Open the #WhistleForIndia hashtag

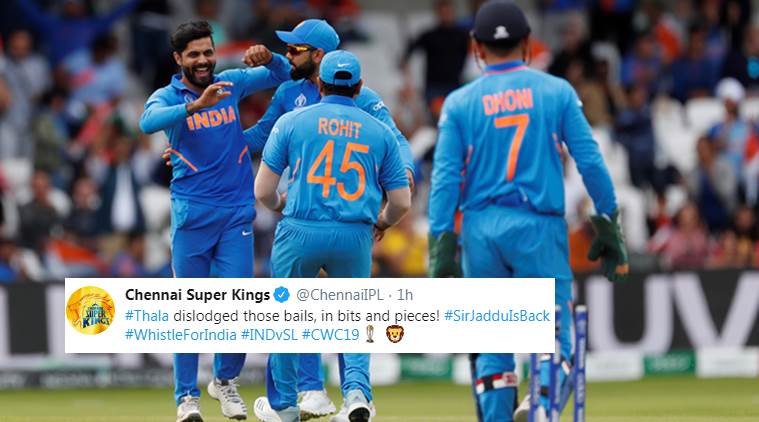pos(181,334)
